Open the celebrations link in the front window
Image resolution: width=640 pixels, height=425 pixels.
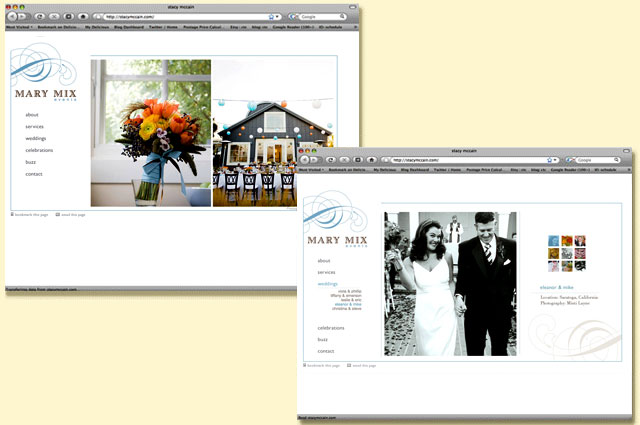pyautogui.click(x=331, y=328)
